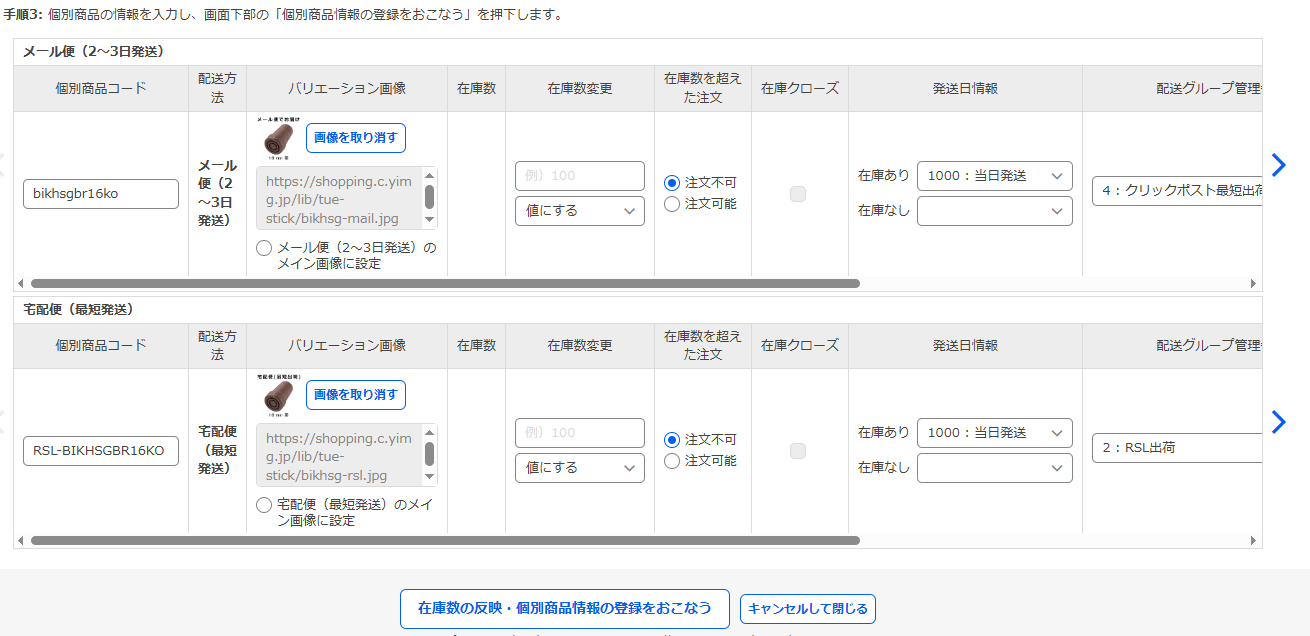Screen dimensions: 1310x636
Task: Open 配送グループ dropdown showing RSL出荷
Action: (1176, 448)
